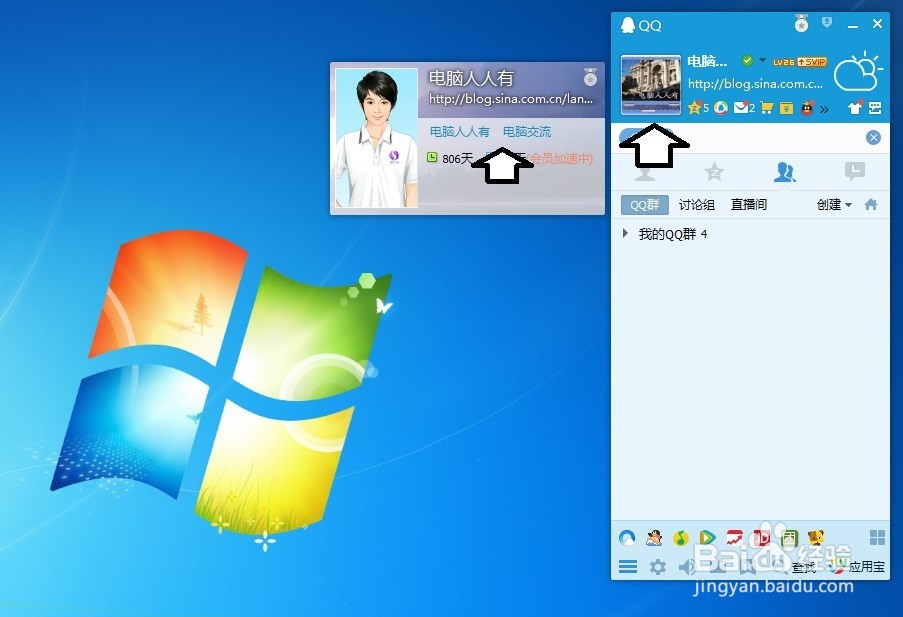Select the 讨论组 sub-tab
903x617 pixels.
click(697, 205)
